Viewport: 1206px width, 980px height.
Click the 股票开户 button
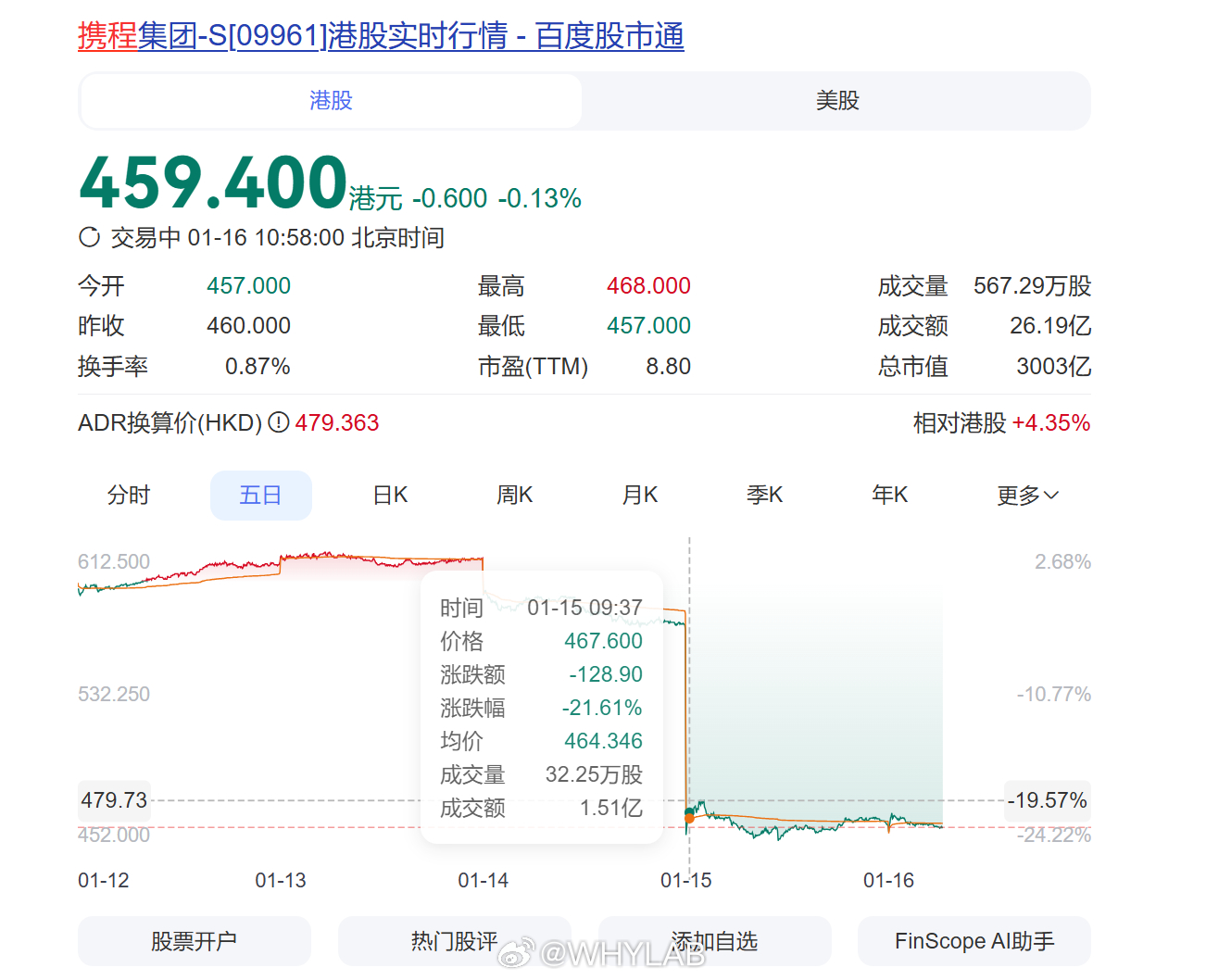point(195,941)
